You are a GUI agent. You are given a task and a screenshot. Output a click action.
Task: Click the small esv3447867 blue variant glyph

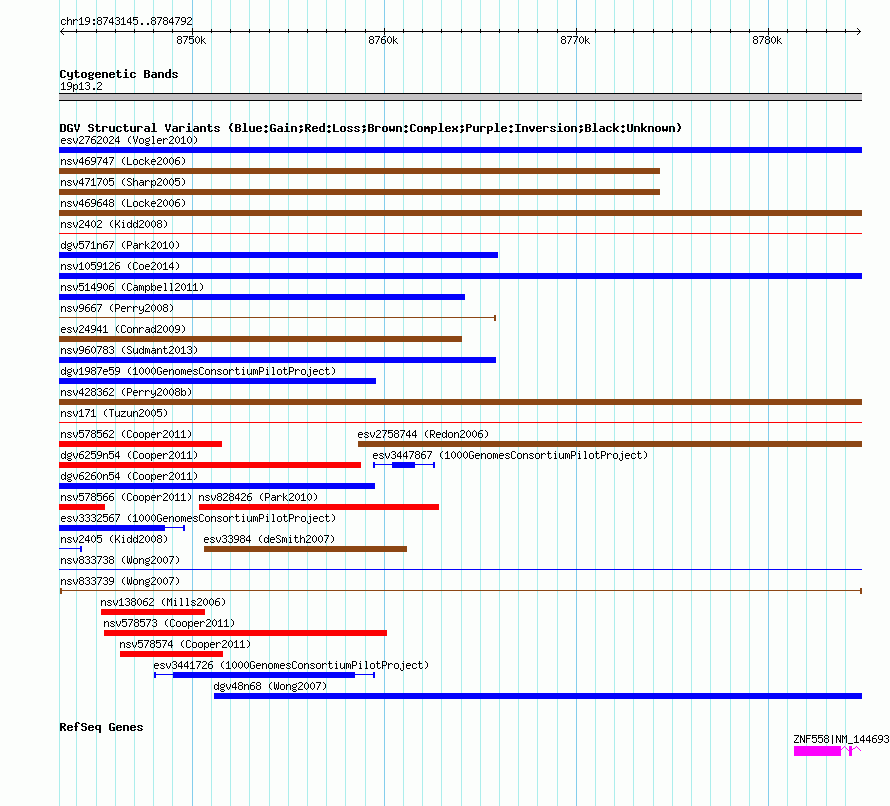[404, 465]
